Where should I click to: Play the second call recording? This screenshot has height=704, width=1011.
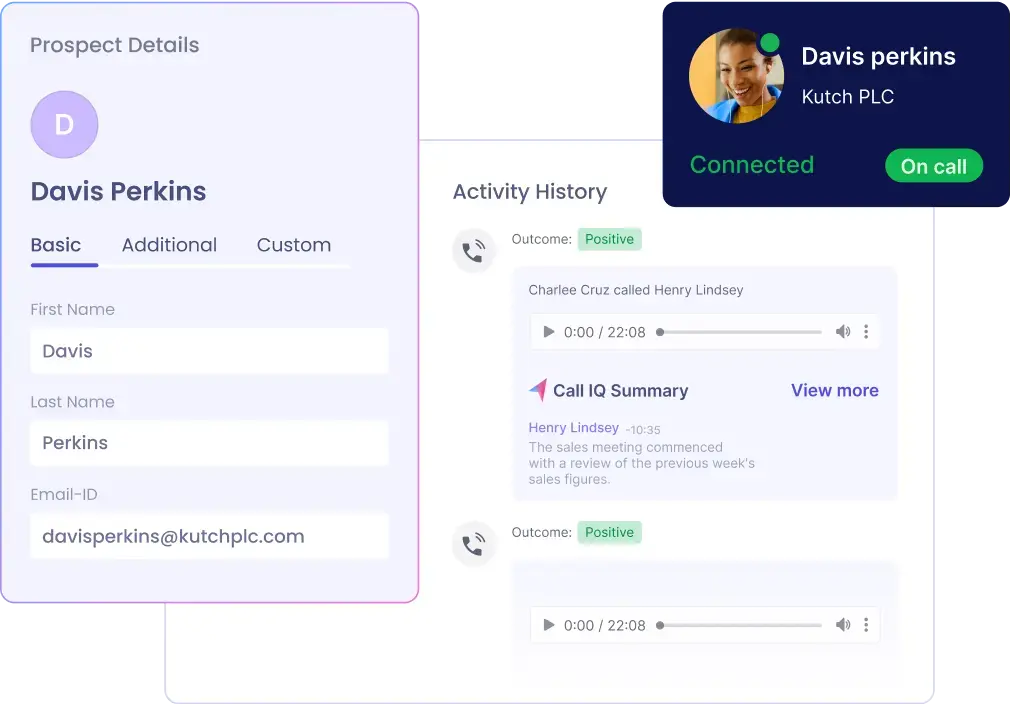[548, 625]
